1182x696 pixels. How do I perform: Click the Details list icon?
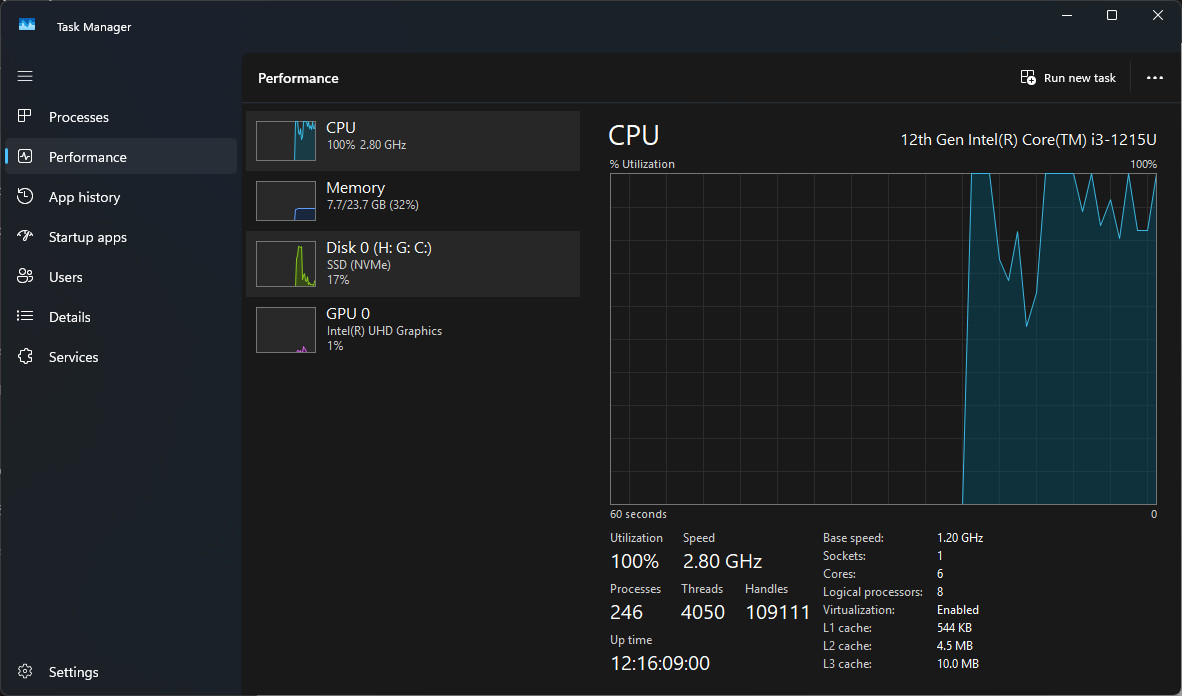pyautogui.click(x=25, y=316)
